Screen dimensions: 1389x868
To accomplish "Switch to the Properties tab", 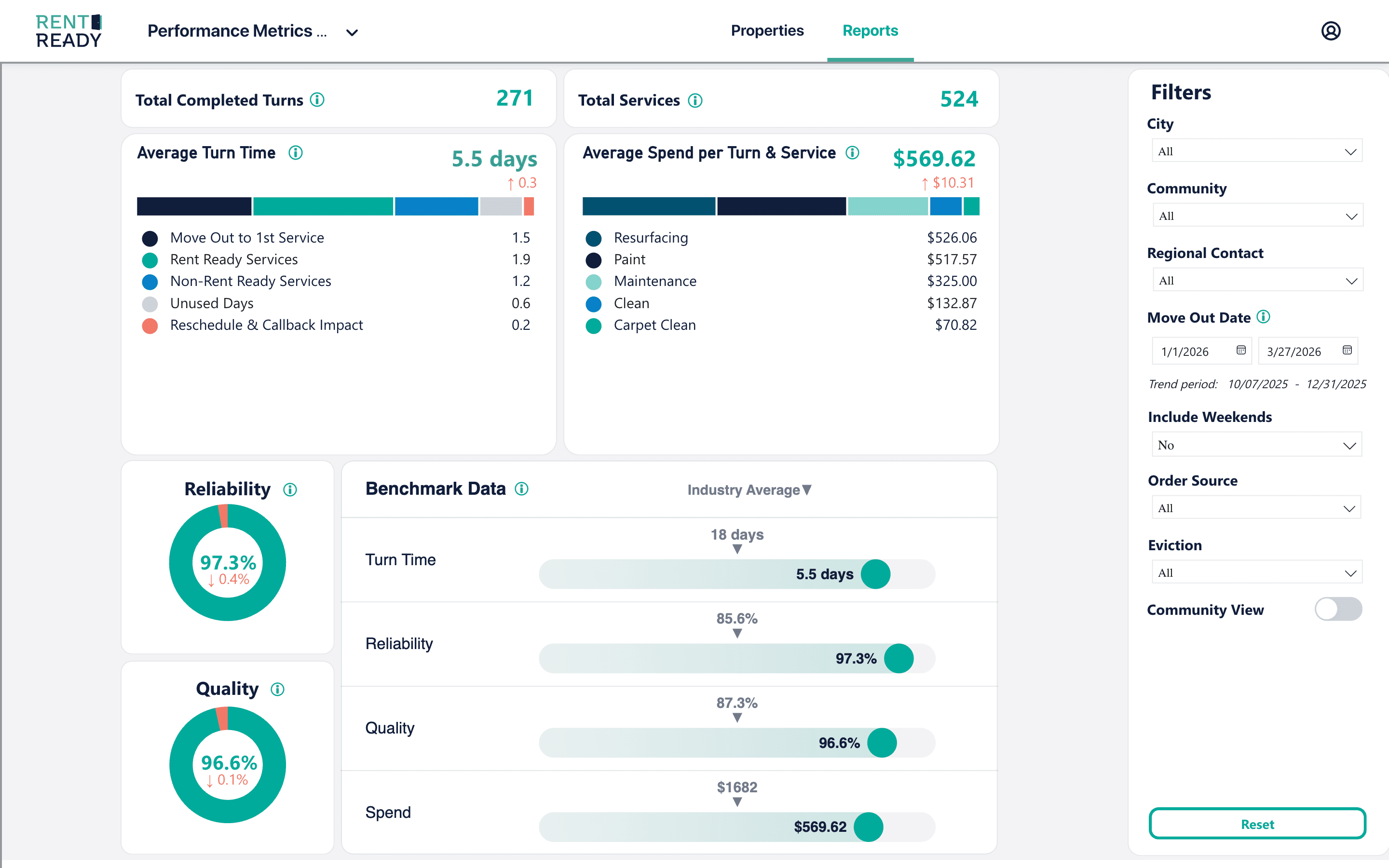I will tap(767, 30).
